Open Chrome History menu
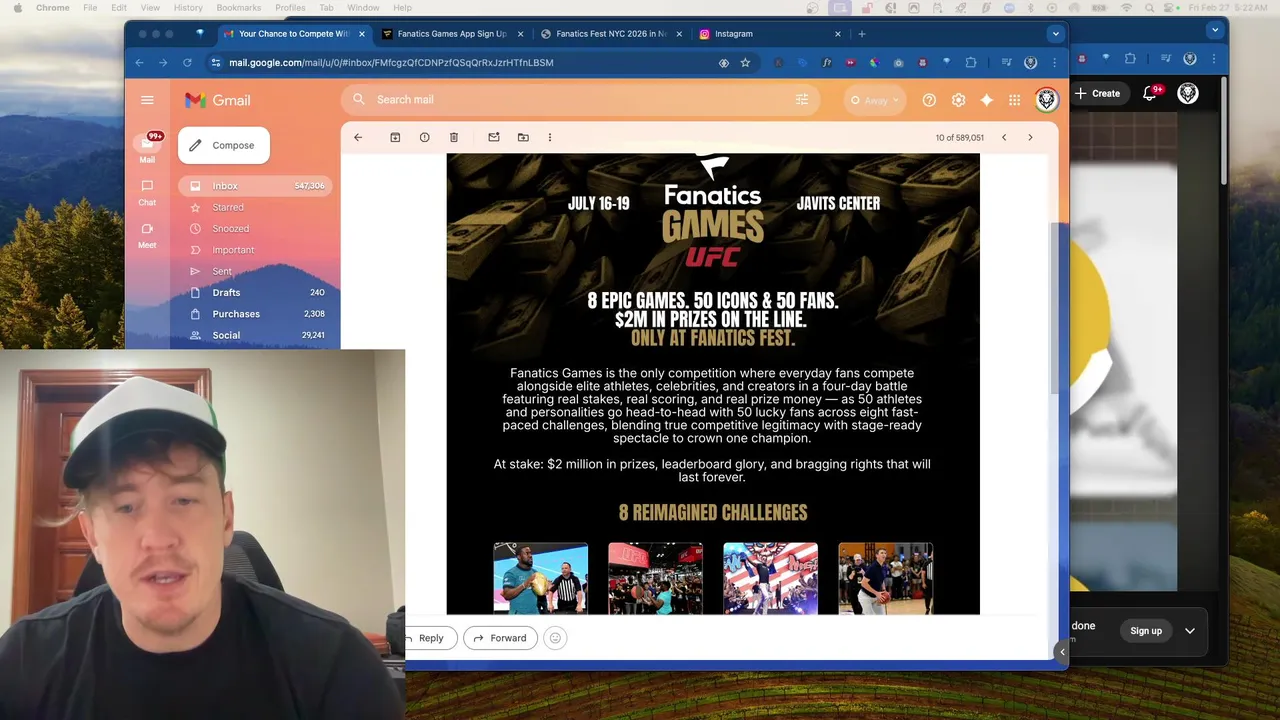This screenshot has width=1280, height=720. 188,7
